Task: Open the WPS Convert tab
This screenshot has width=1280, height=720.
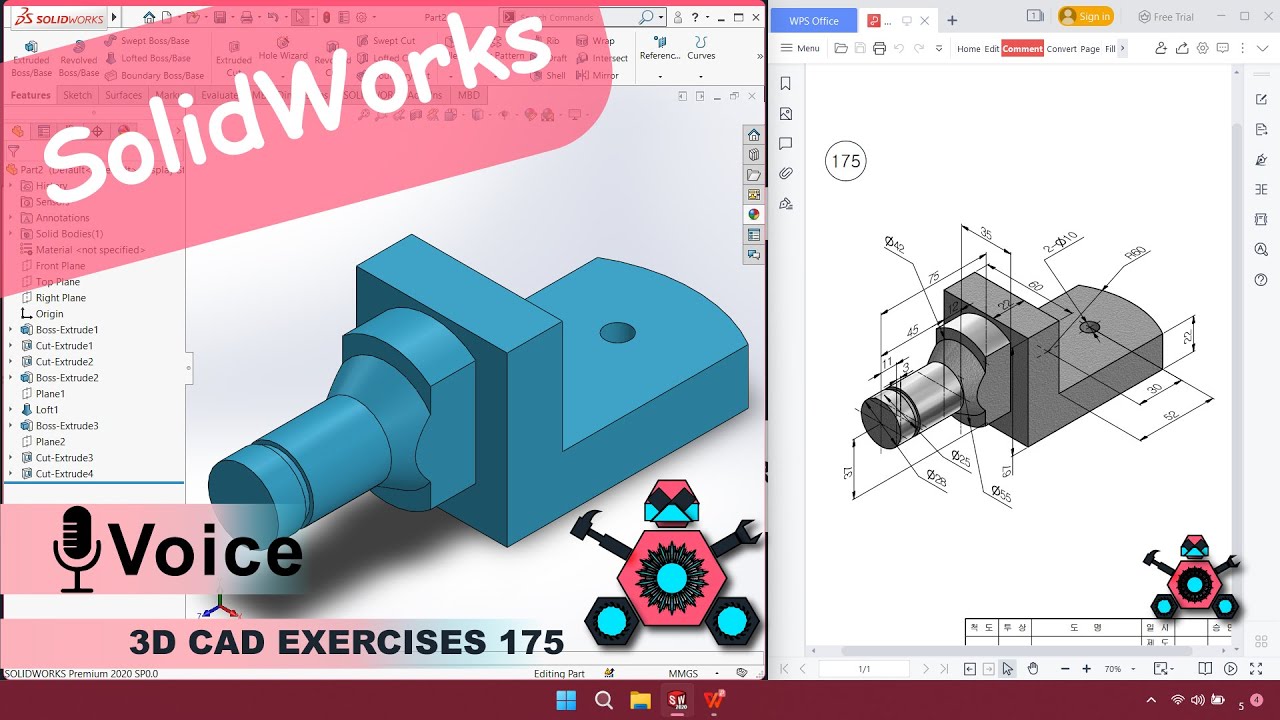Action: pos(1062,48)
